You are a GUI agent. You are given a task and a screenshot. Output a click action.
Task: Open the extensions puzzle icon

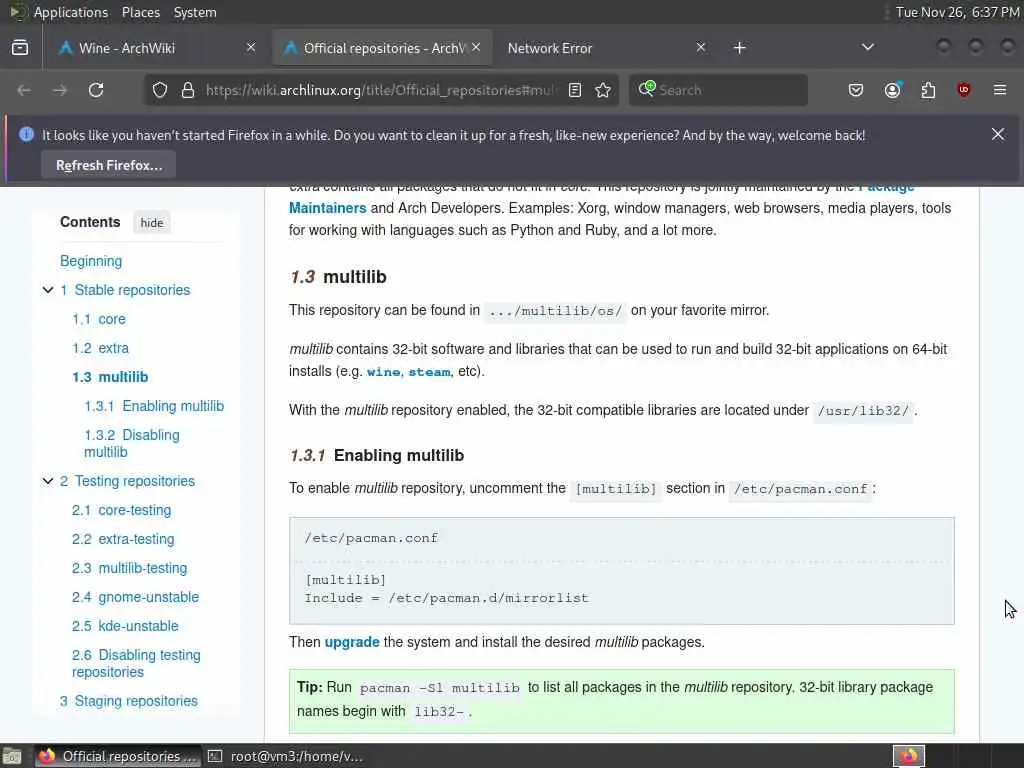[x=928, y=90]
